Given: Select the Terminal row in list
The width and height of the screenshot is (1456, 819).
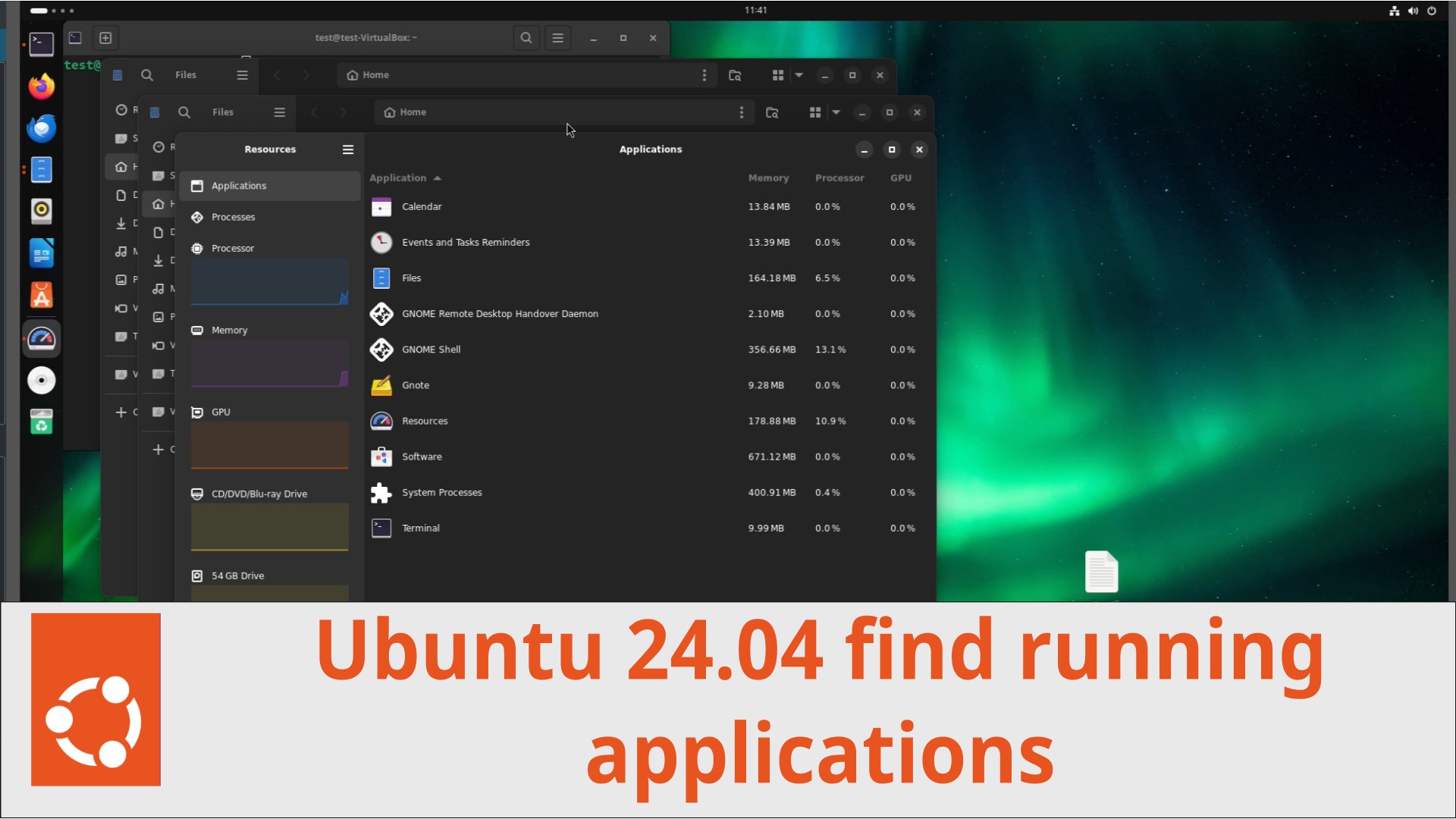Looking at the screenshot, I should pos(420,529).
